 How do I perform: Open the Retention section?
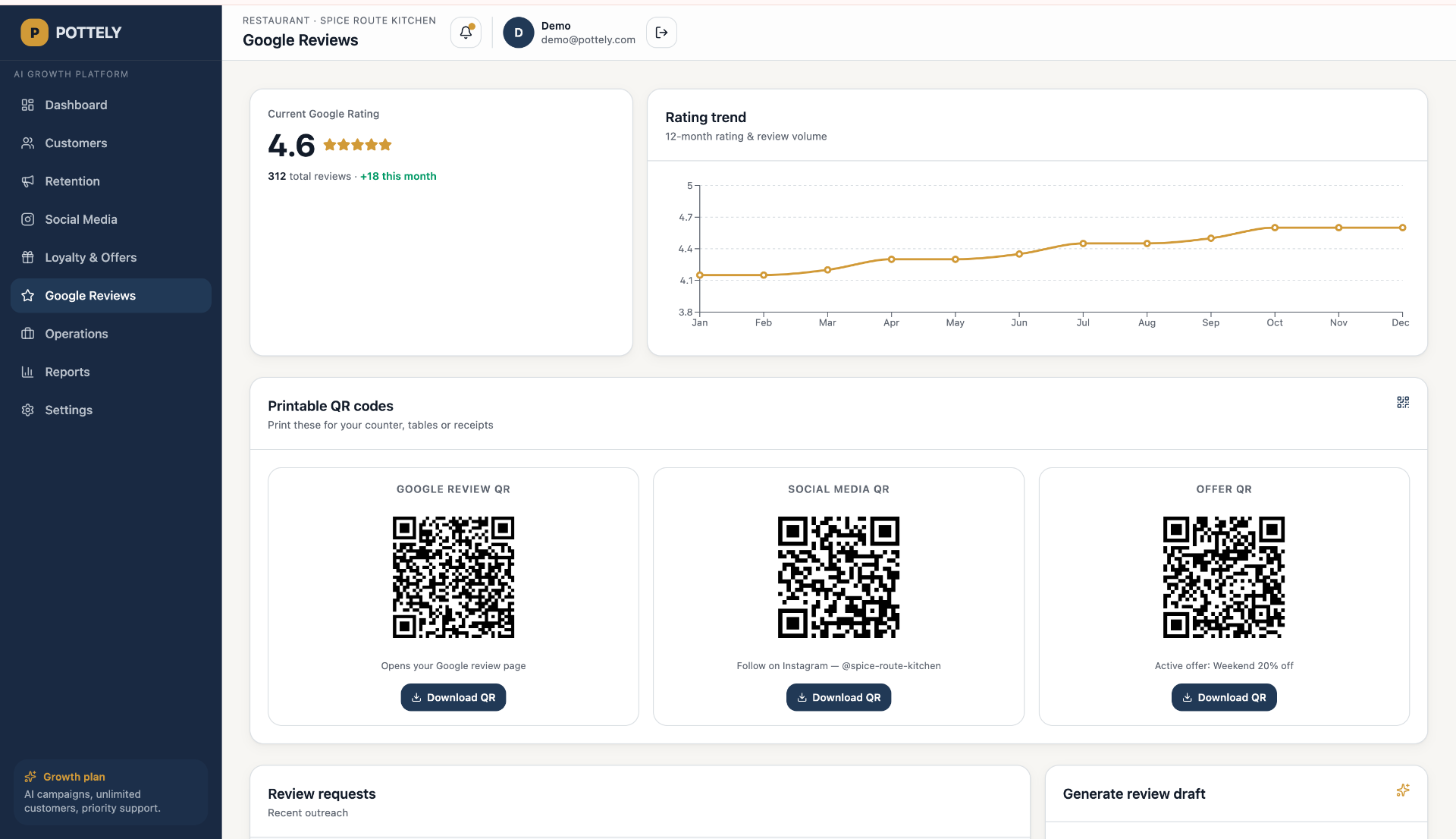click(x=111, y=181)
